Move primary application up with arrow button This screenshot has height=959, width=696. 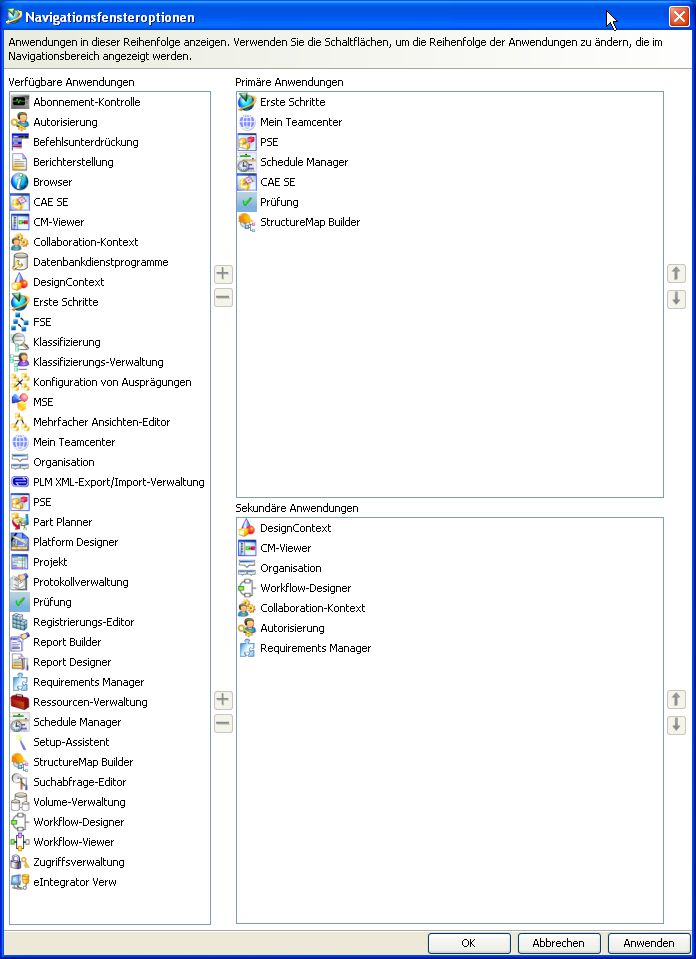(x=676, y=273)
